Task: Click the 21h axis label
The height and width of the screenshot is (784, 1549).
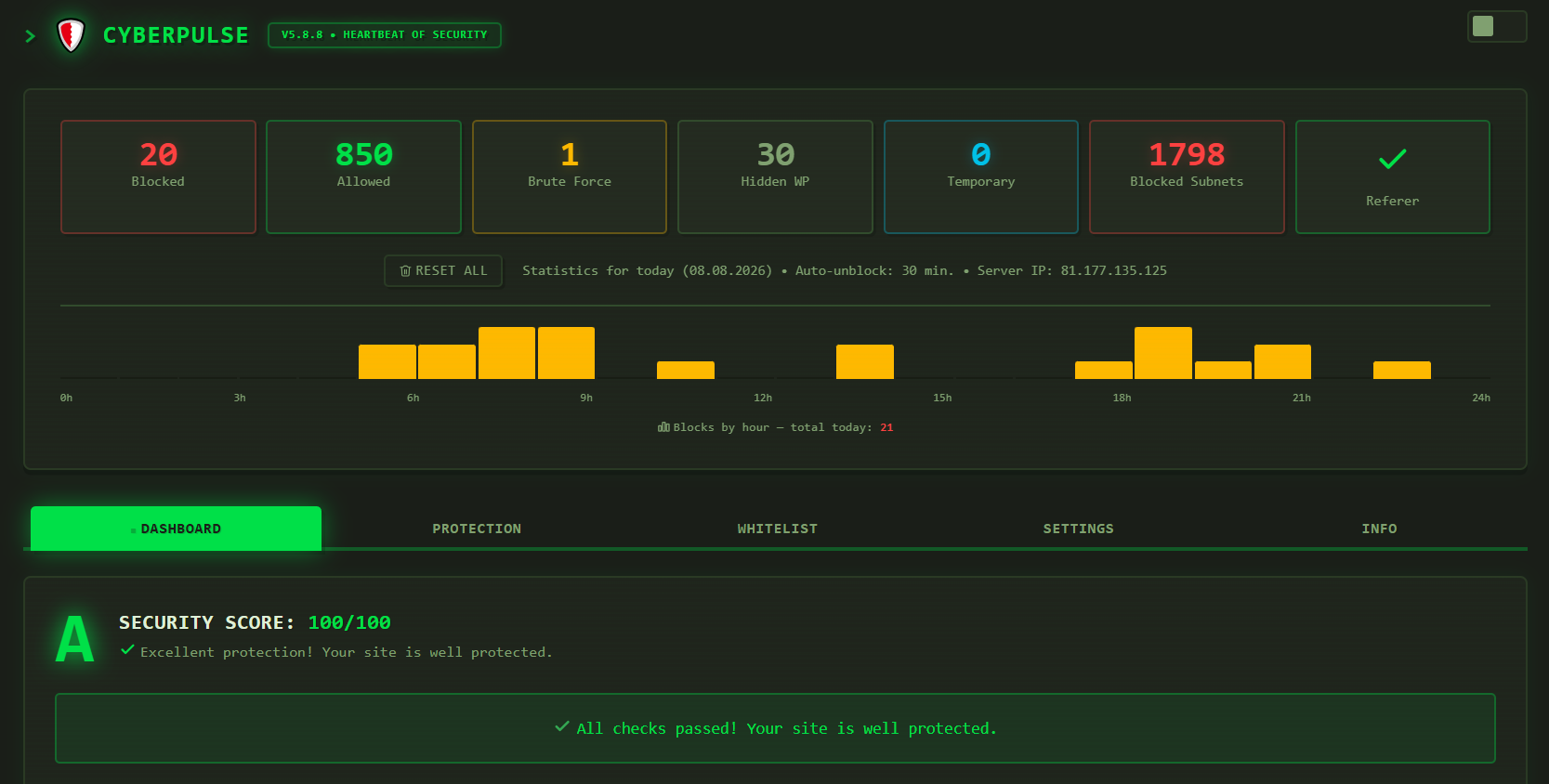Action: click(x=1301, y=398)
